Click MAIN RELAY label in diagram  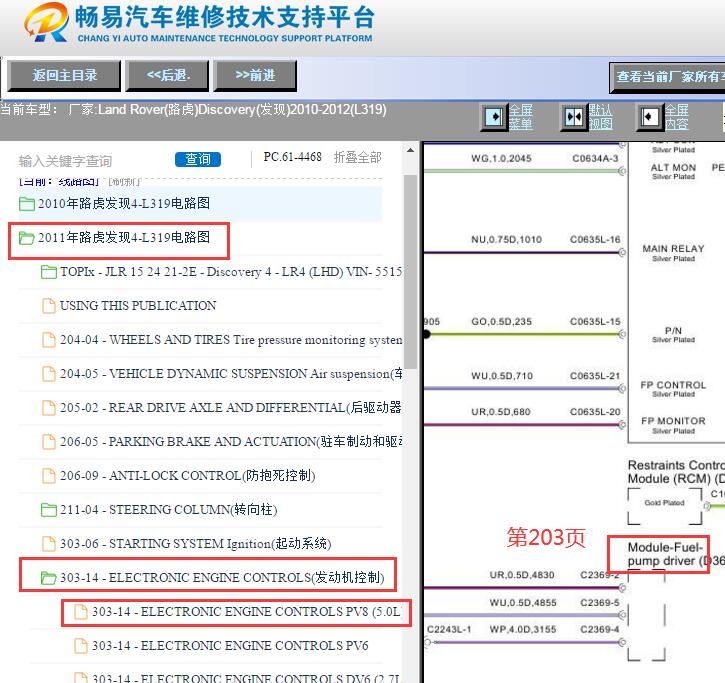click(673, 249)
